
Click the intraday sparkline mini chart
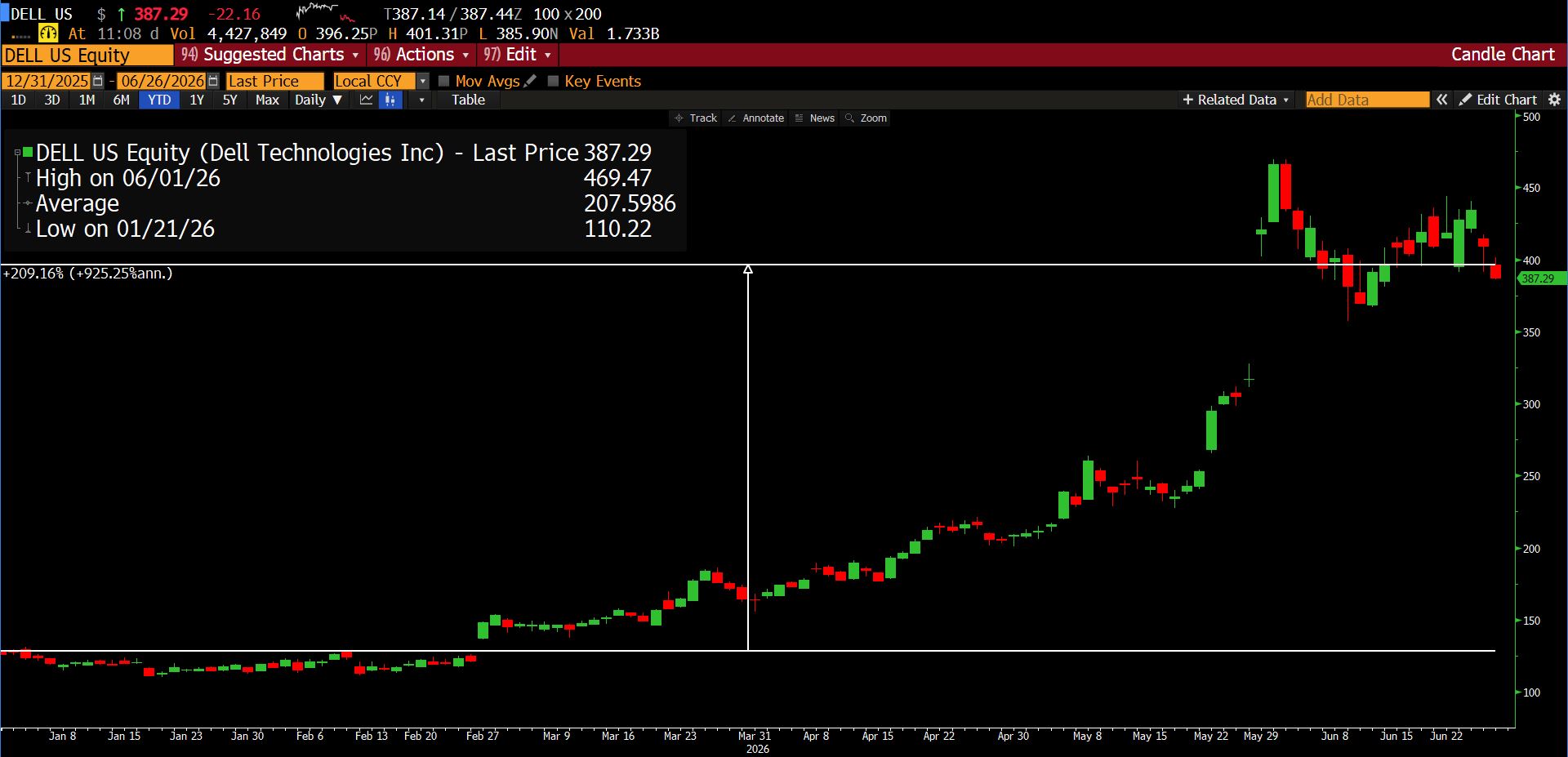pos(326,13)
